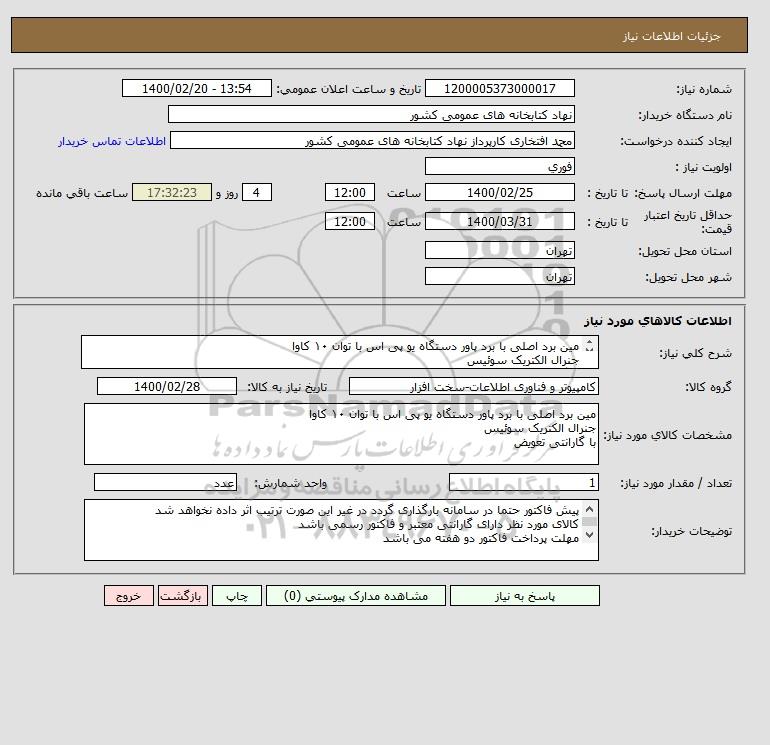Click need date field 1400/02/28
Viewport: 770px width, 745px height.
[167, 386]
